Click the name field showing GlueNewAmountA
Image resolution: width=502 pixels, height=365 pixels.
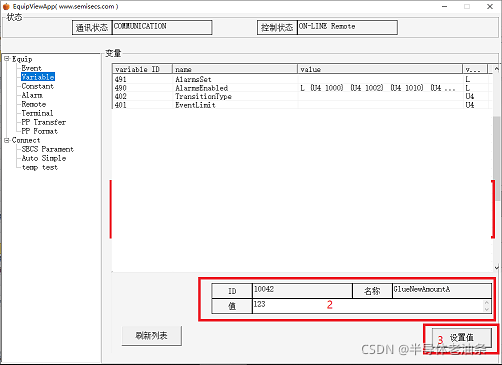(441, 291)
